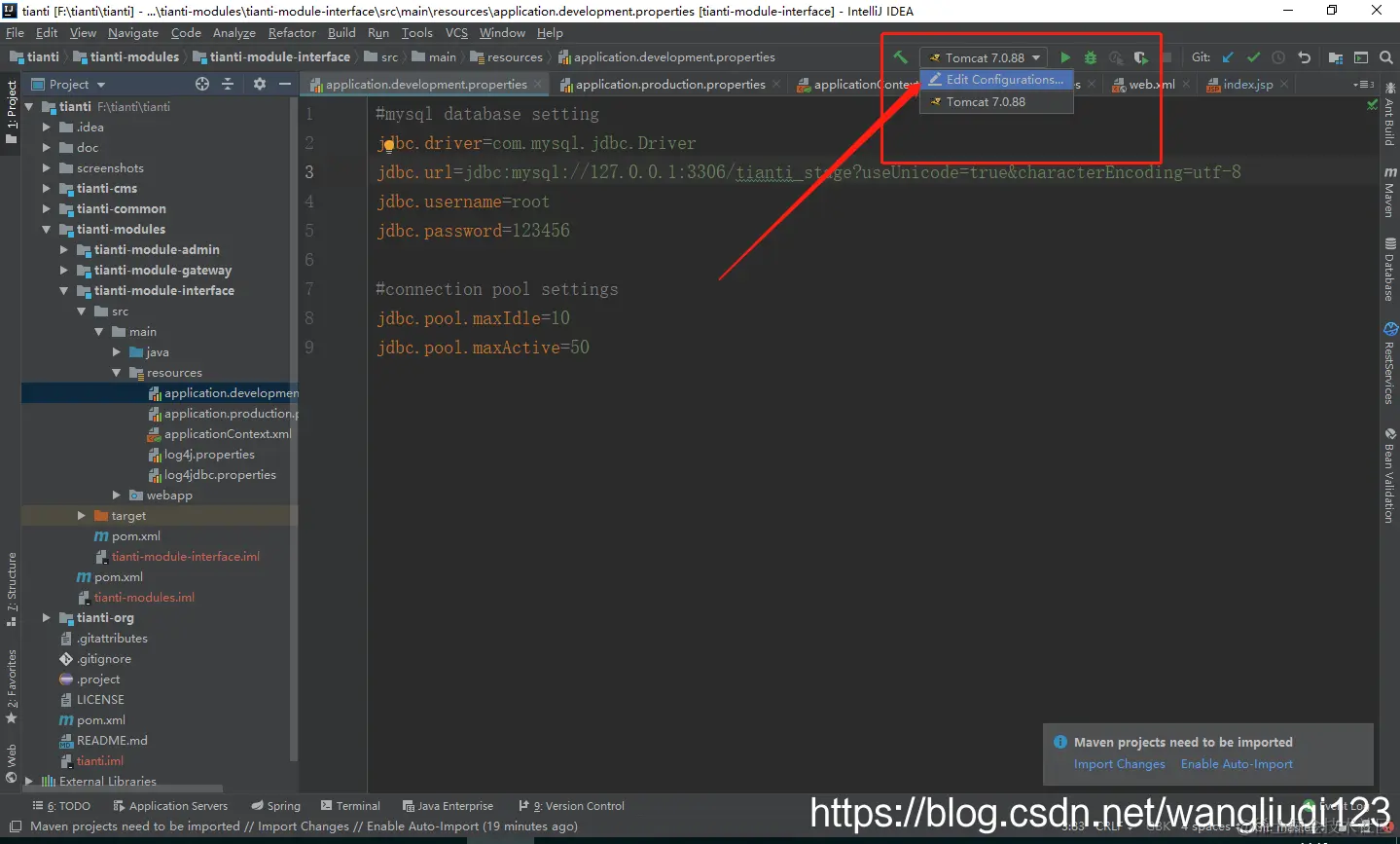
Task: Open the Bean Validation side panel
Action: [x=1389, y=475]
